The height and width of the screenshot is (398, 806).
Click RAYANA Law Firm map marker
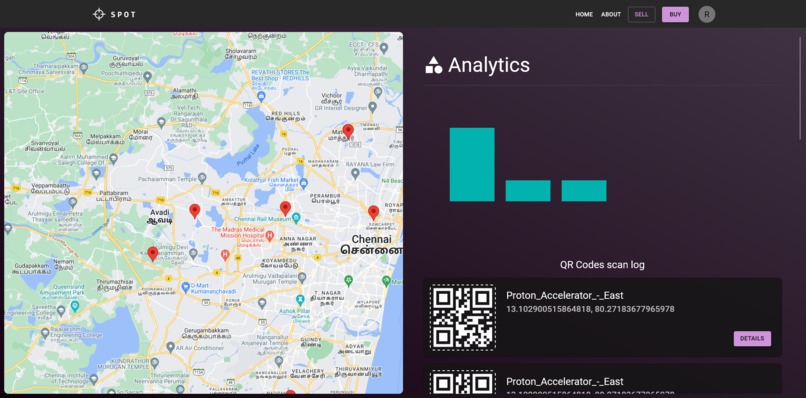[x=355, y=174]
